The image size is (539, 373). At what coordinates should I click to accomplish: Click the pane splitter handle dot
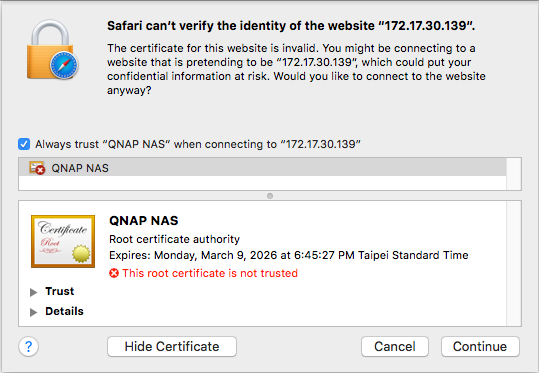(270, 196)
